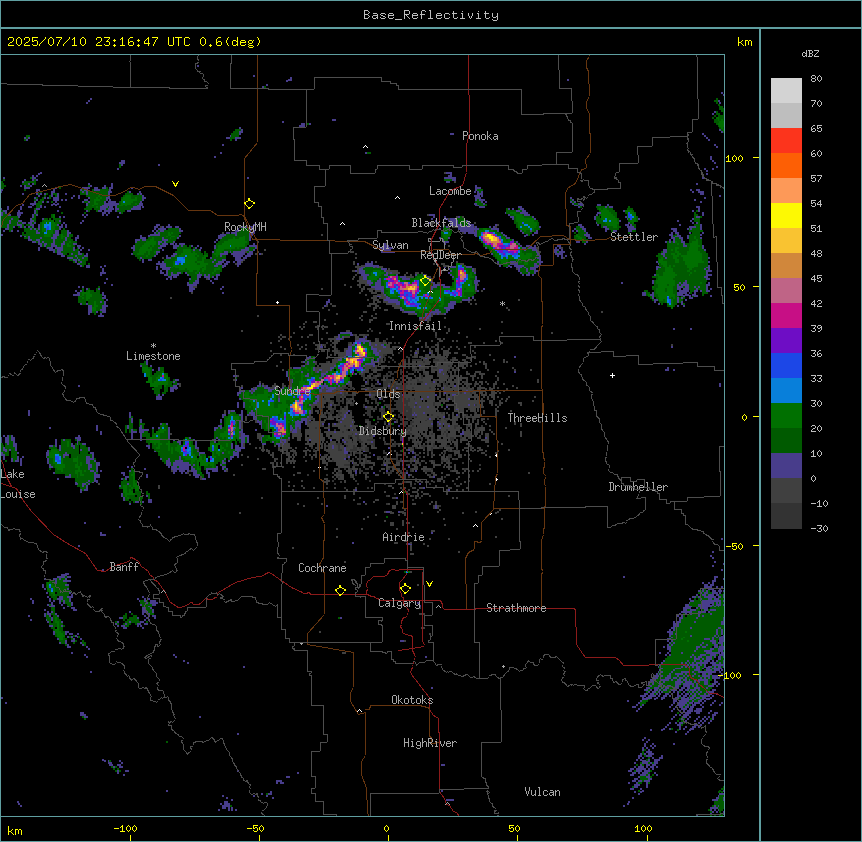Click the Limestone label

pos(153,356)
